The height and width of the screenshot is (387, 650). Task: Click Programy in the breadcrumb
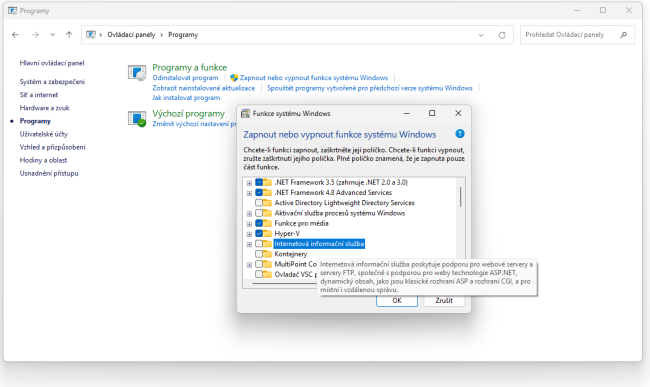[x=183, y=35]
